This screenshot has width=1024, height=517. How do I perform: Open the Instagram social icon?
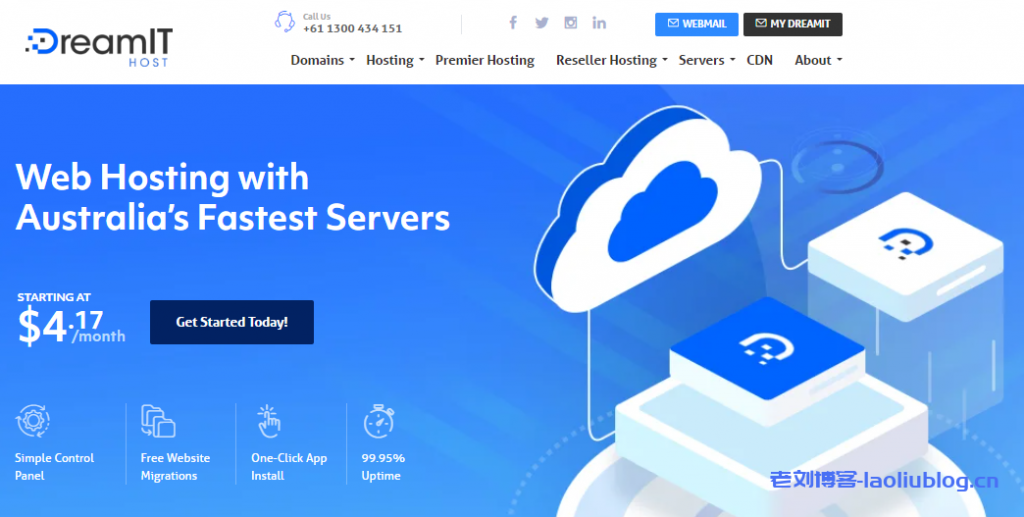tap(571, 23)
